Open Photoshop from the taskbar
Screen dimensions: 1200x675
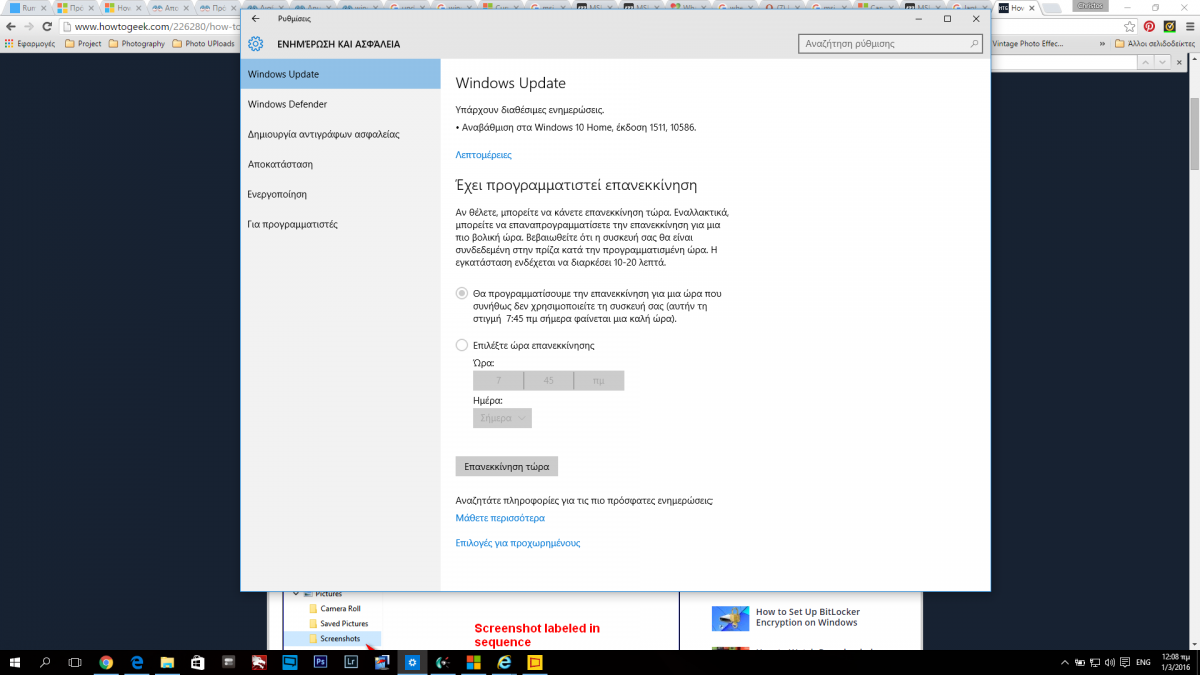pos(320,662)
